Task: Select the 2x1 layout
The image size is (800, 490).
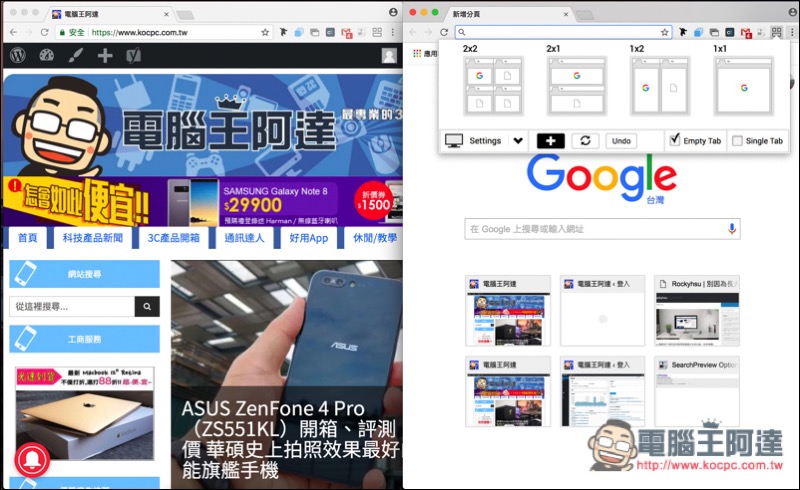Action: coord(577,86)
